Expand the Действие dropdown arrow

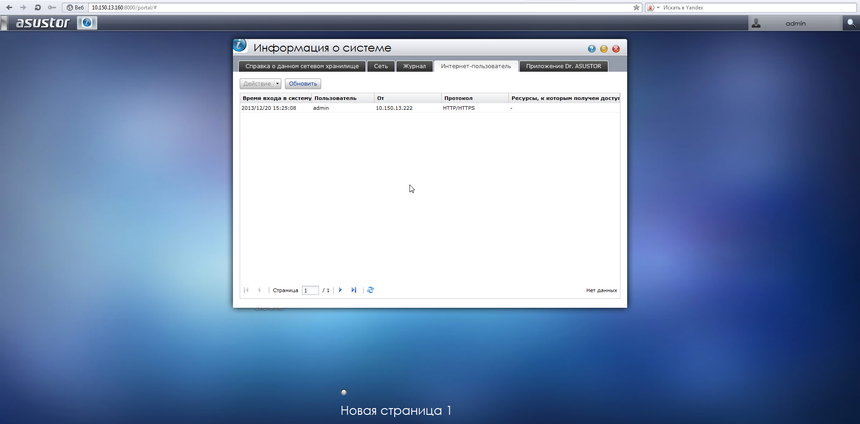point(277,84)
